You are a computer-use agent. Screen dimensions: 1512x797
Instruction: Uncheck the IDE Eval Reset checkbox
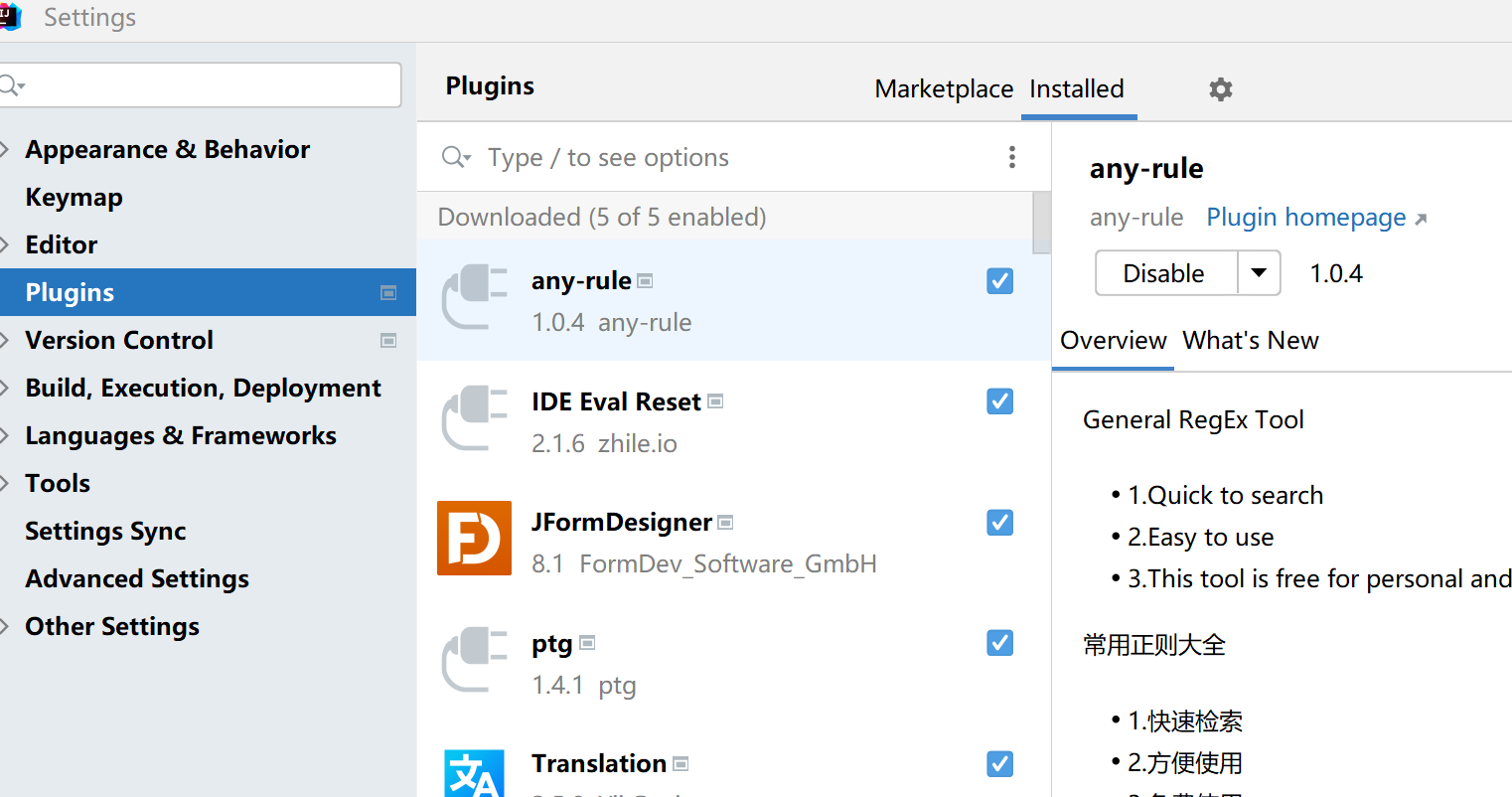[x=1000, y=401]
